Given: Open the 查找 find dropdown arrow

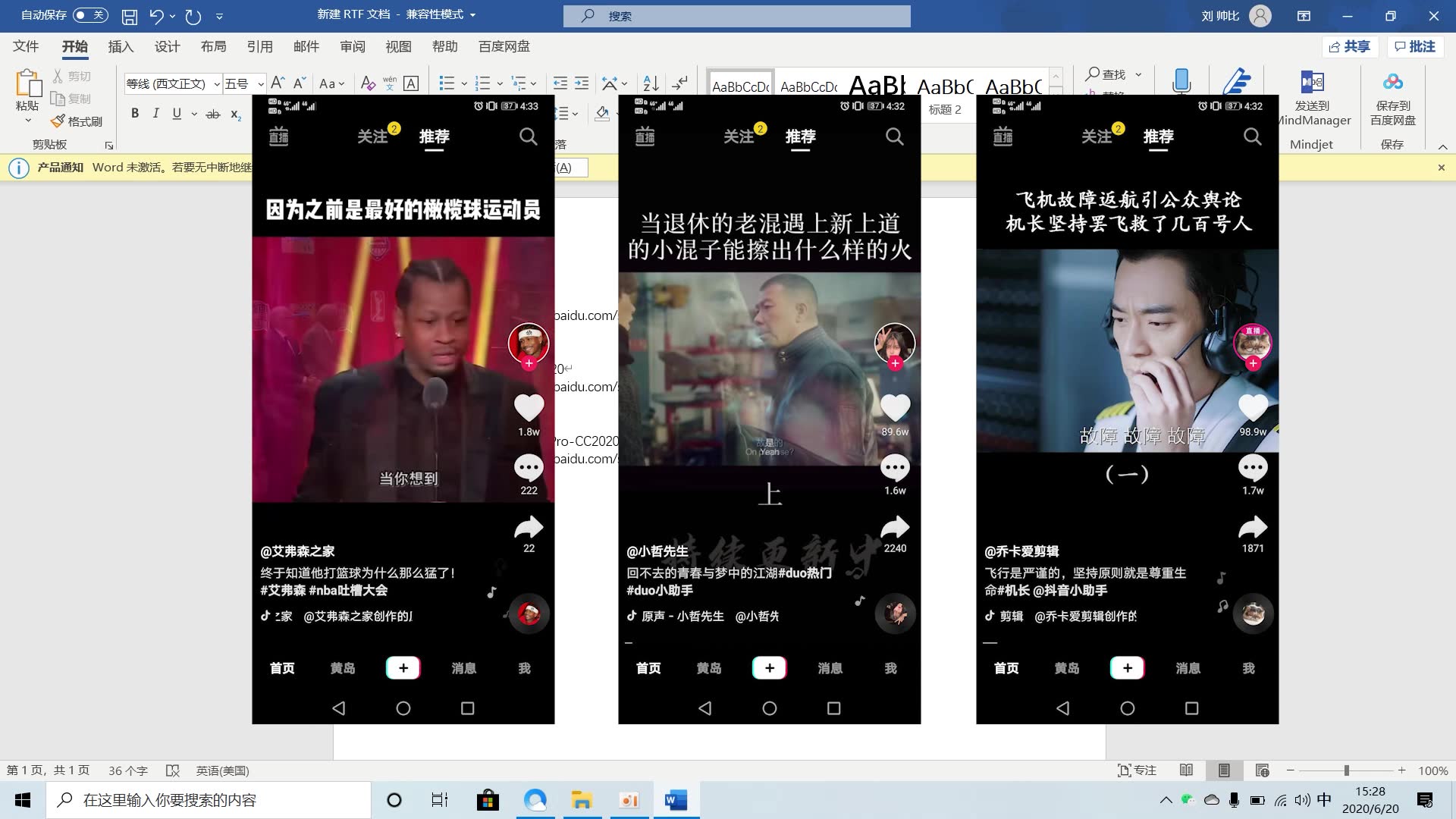Looking at the screenshot, I should [1138, 74].
